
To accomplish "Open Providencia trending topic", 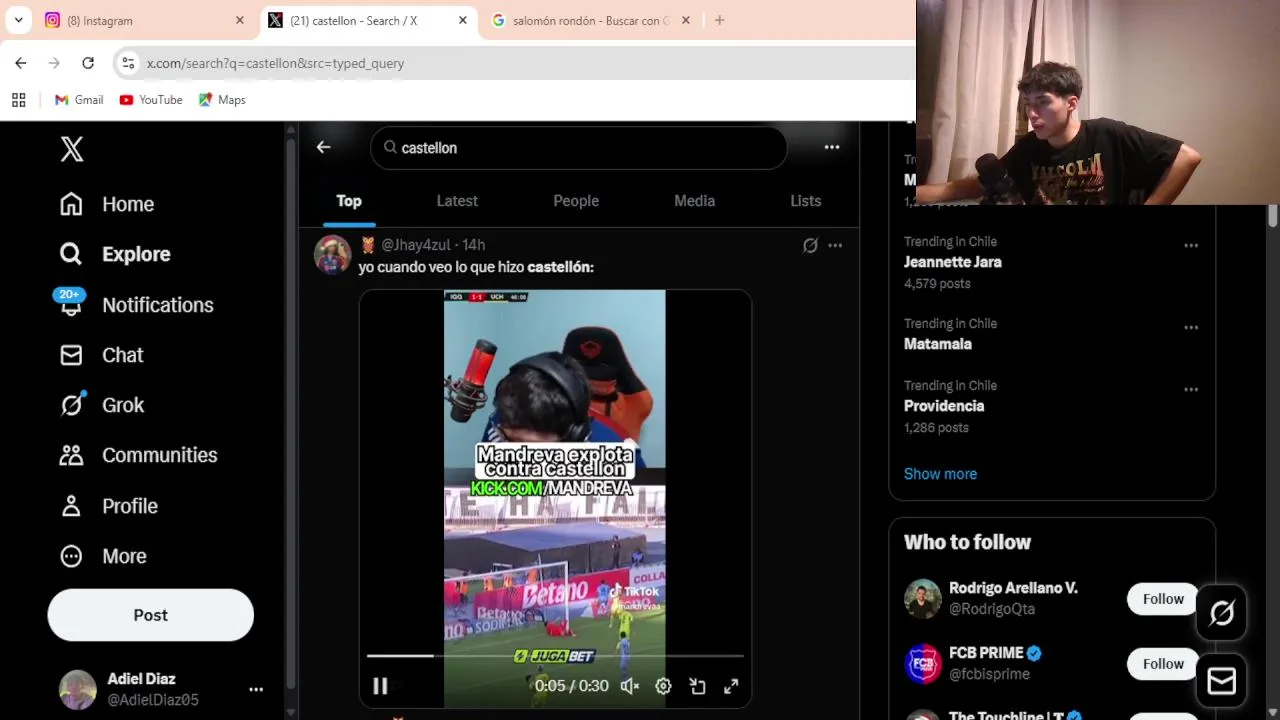I will [944, 406].
